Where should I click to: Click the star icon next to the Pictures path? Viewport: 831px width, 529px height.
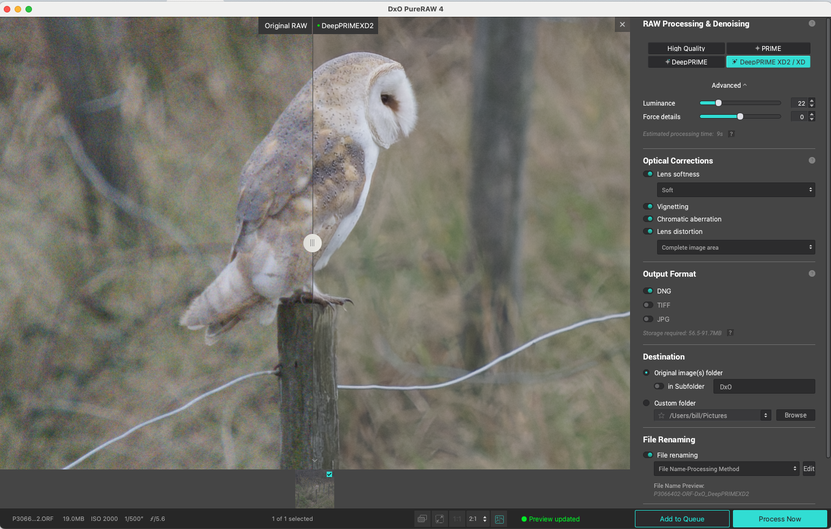[661, 415]
